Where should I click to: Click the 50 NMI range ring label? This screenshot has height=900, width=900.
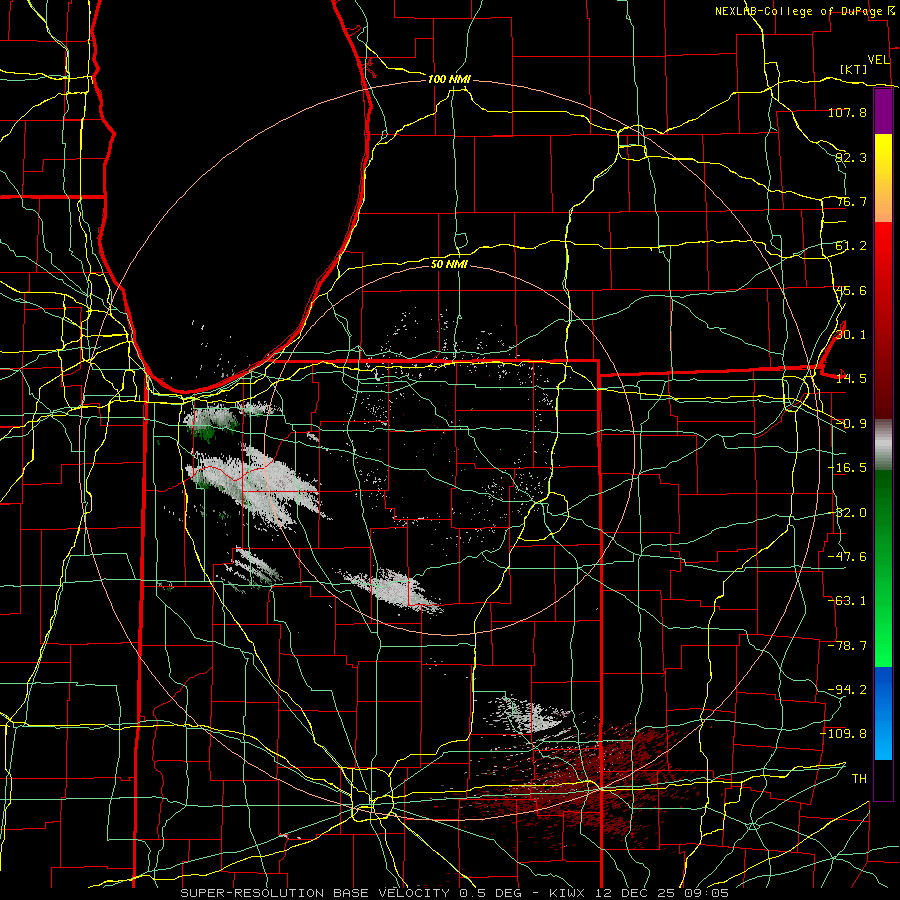449,264
